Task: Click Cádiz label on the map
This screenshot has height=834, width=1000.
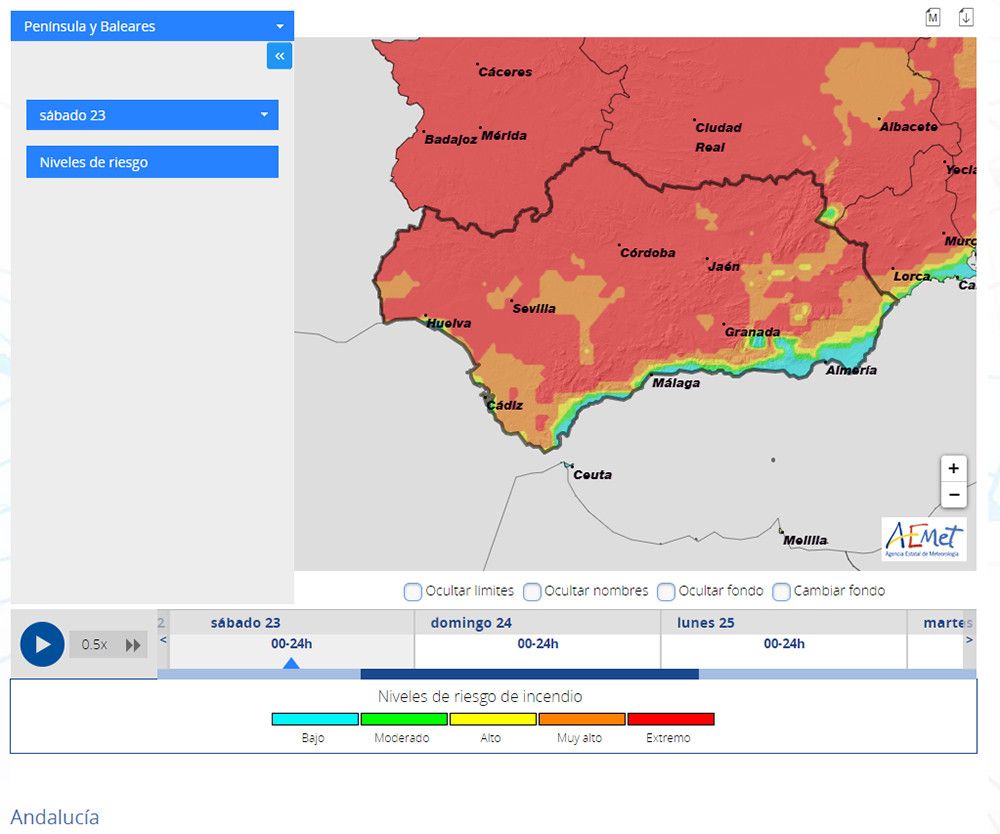Action: tap(504, 406)
